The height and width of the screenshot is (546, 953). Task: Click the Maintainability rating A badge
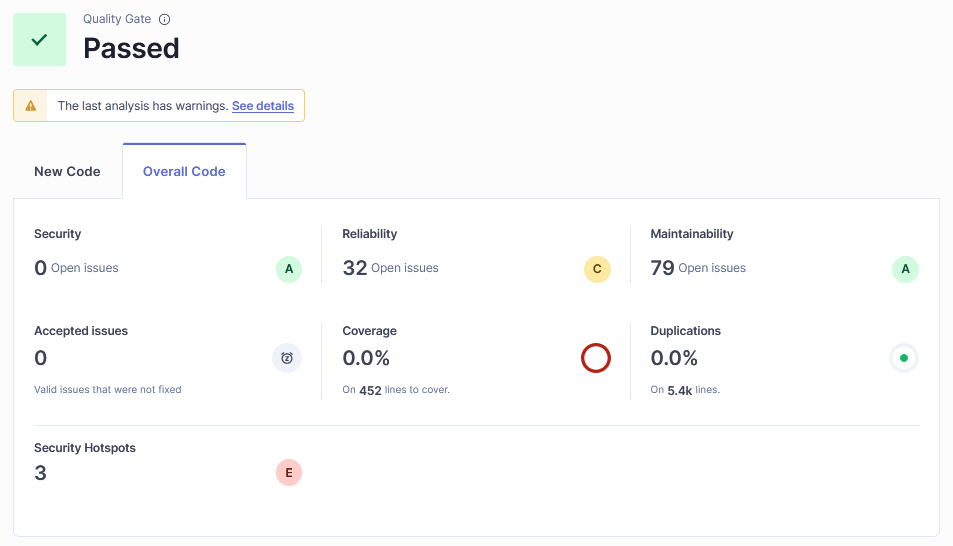tap(905, 269)
